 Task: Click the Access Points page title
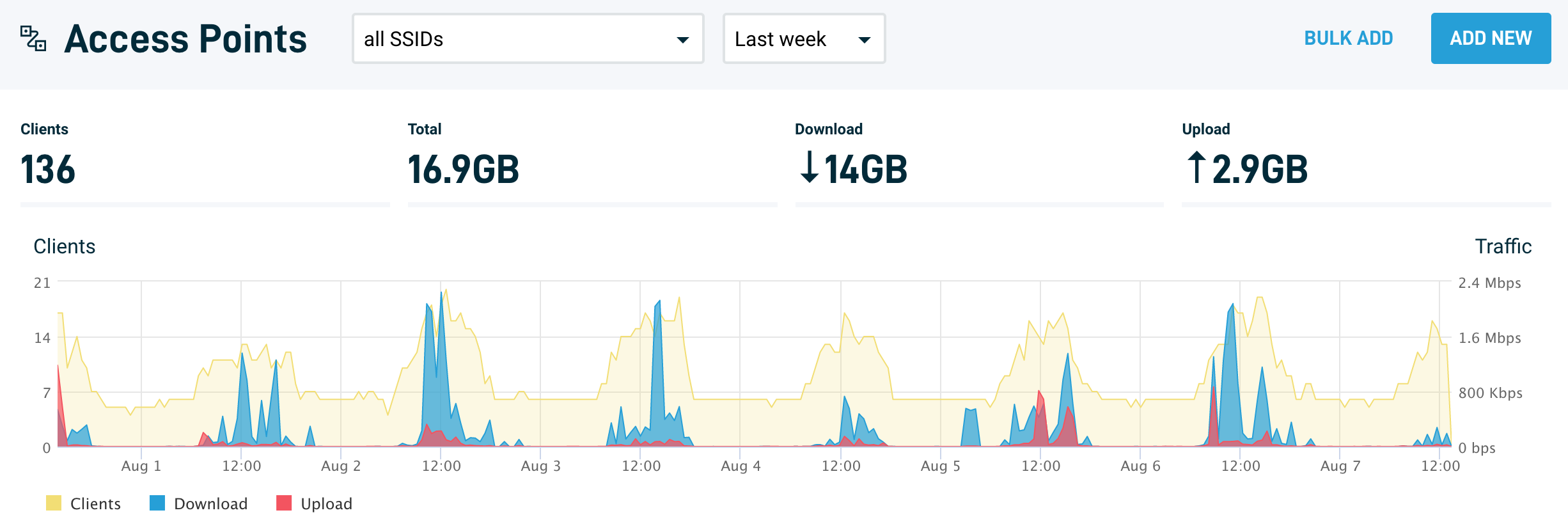pyautogui.click(x=185, y=39)
